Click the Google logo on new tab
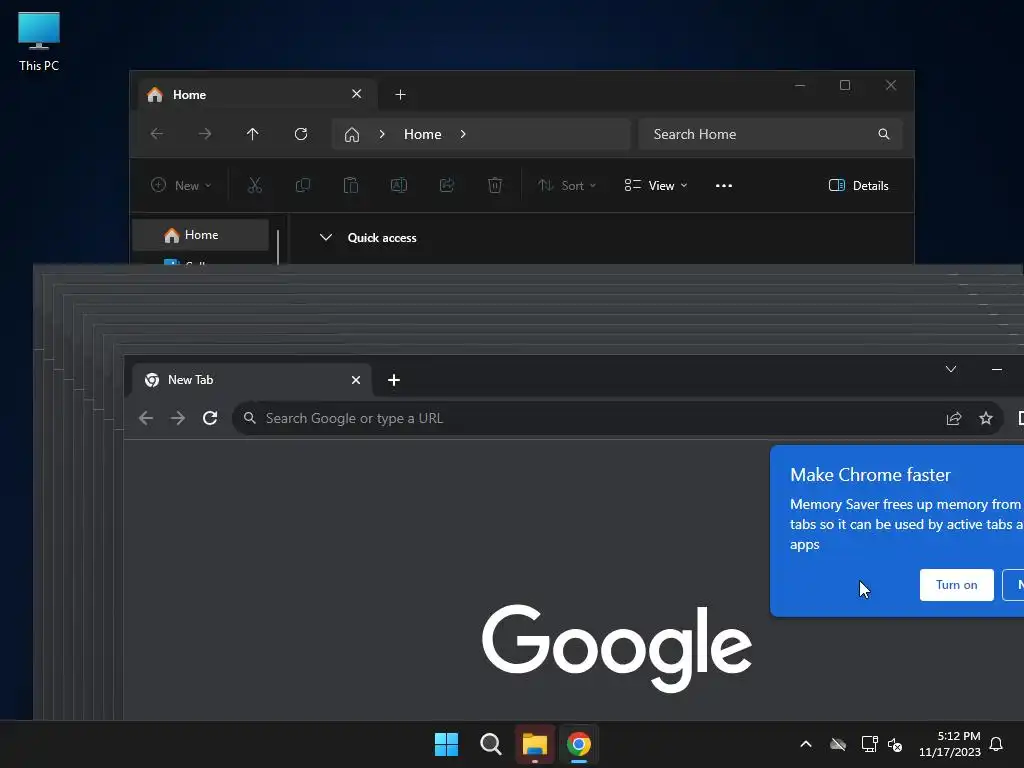Screen dimensions: 1024x768 (x=616, y=648)
